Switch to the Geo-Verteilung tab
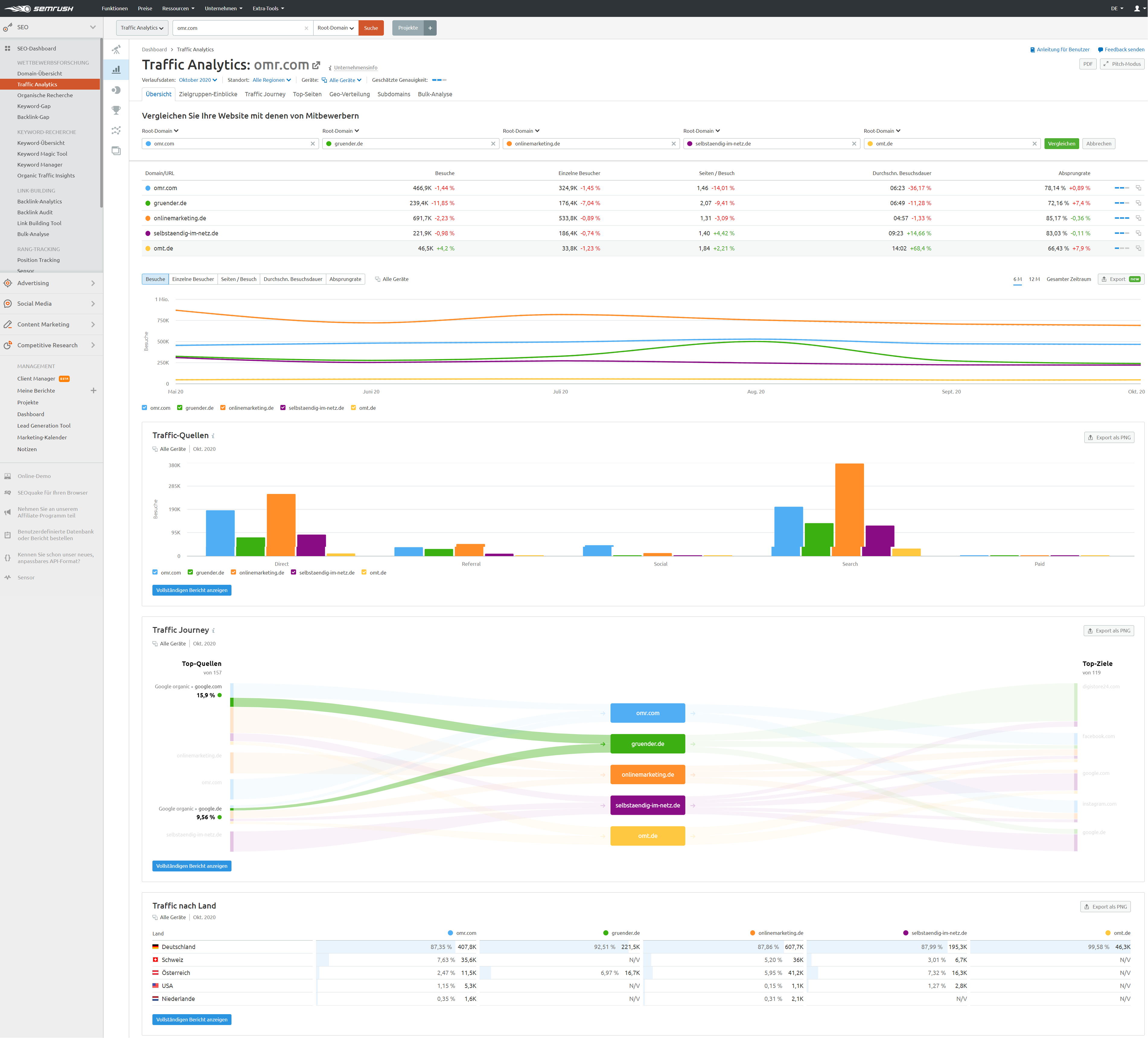The height and width of the screenshot is (1038, 1148). 349,94
